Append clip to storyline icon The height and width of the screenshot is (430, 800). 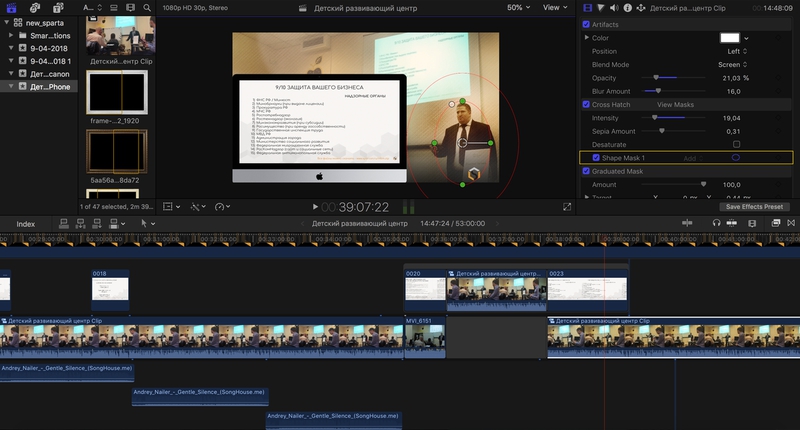click(97, 223)
